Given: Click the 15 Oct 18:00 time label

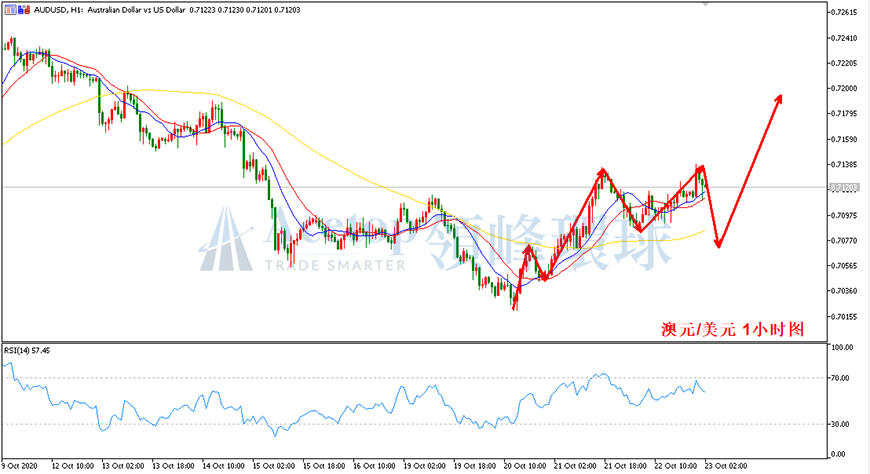Looking at the screenshot, I should tap(325, 466).
